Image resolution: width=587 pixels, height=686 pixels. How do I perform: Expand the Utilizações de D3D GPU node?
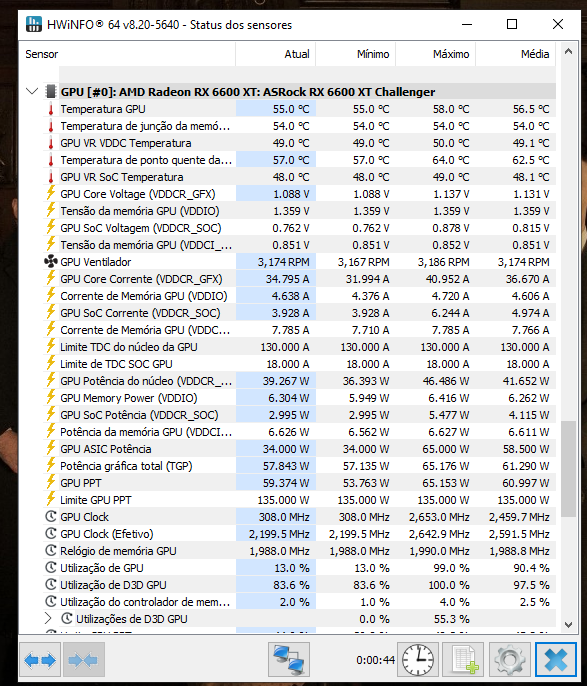48,619
